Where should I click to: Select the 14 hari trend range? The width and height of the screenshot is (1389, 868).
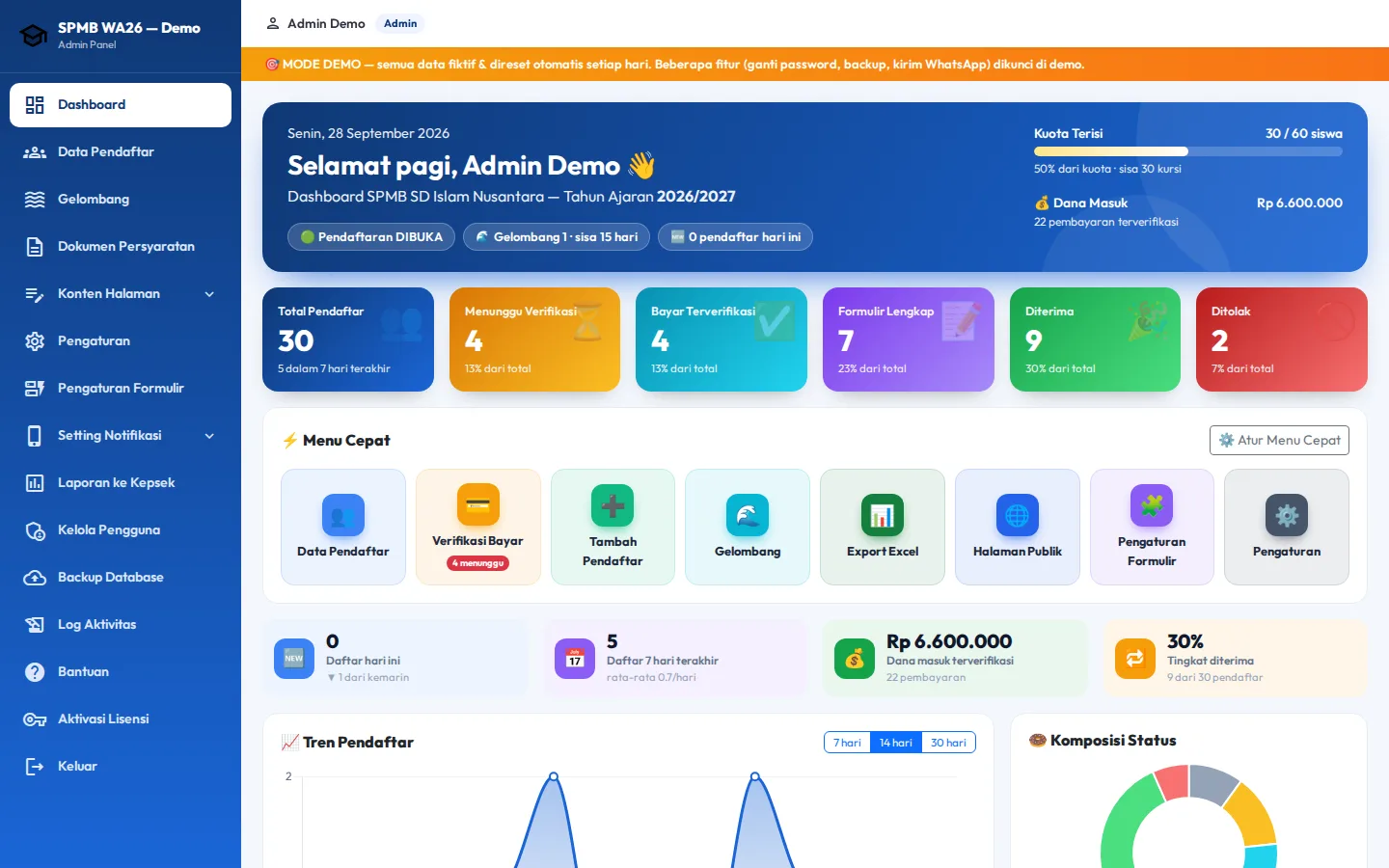coord(895,743)
